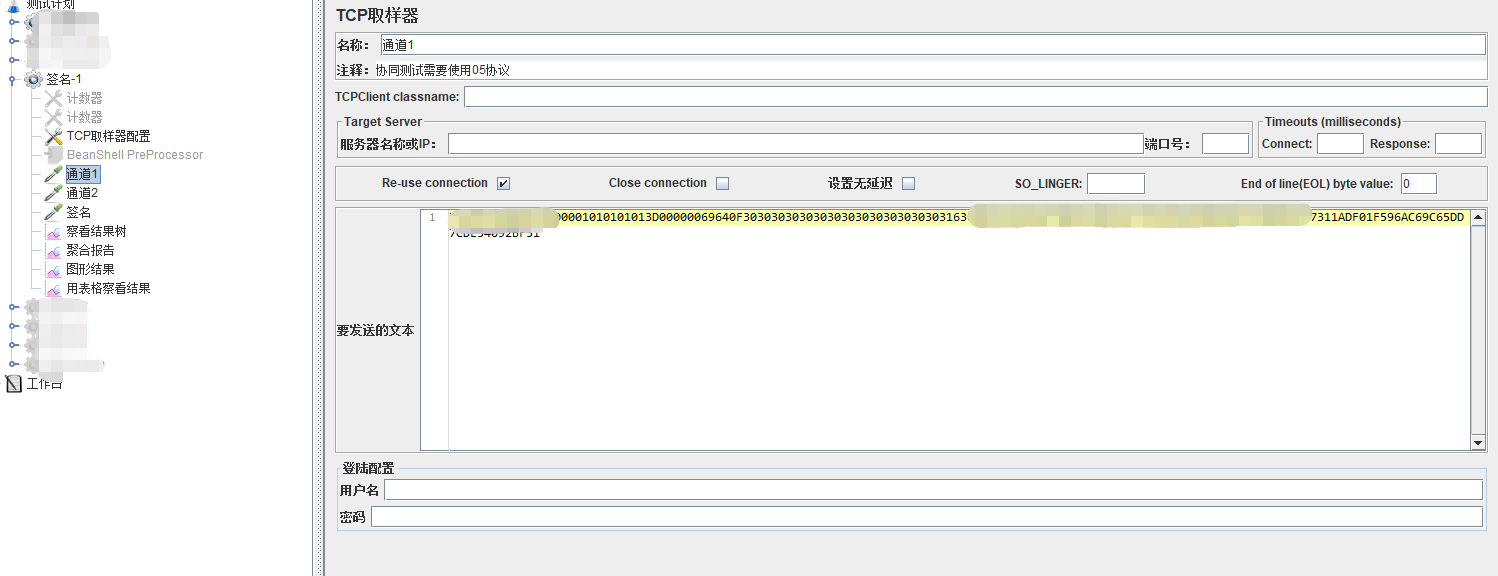Click the 端口号 input field
The height and width of the screenshot is (576, 1498).
[x=1225, y=143]
